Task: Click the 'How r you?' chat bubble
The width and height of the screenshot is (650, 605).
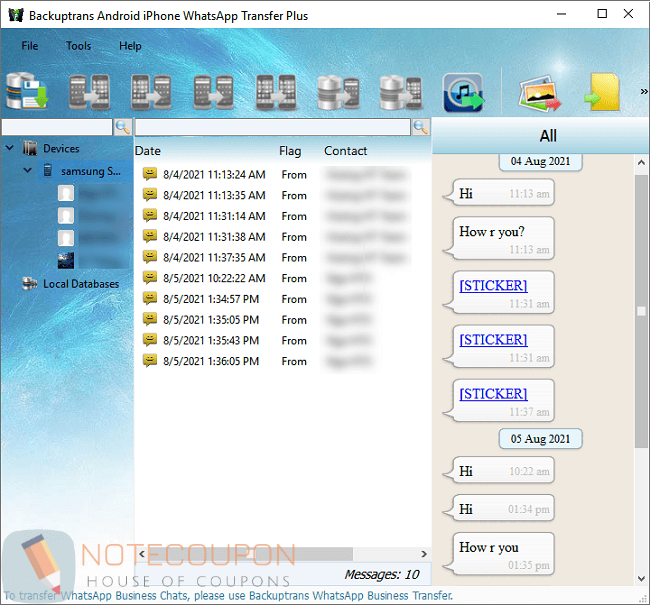Action: [x=499, y=238]
